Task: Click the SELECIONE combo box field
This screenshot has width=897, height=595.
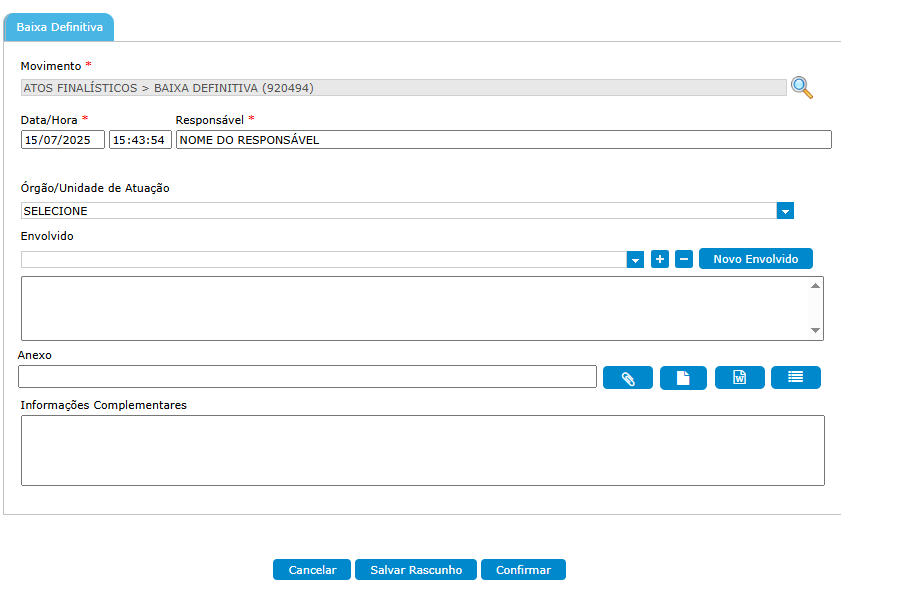Action: 398,211
